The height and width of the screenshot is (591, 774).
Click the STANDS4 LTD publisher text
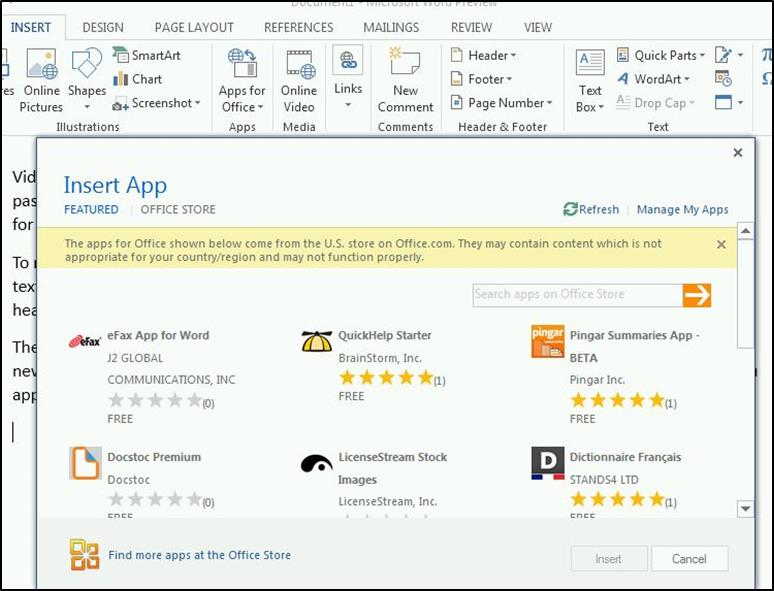point(604,479)
